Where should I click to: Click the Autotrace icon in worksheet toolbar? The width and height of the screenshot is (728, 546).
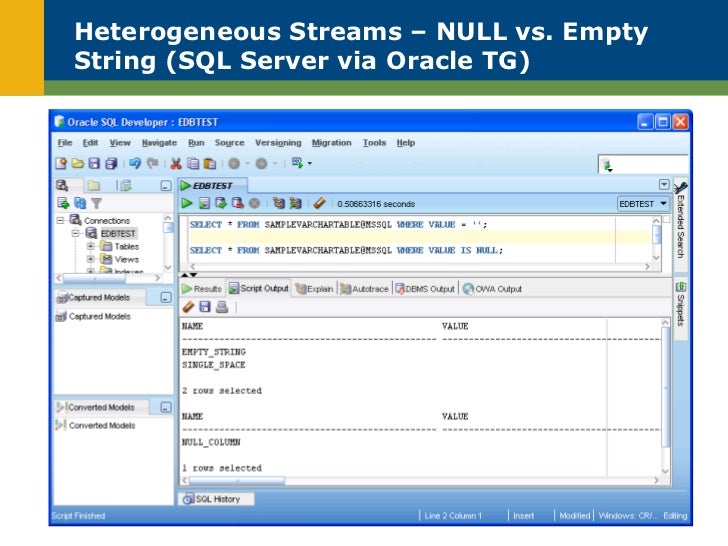pyautogui.click(x=295, y=203)
